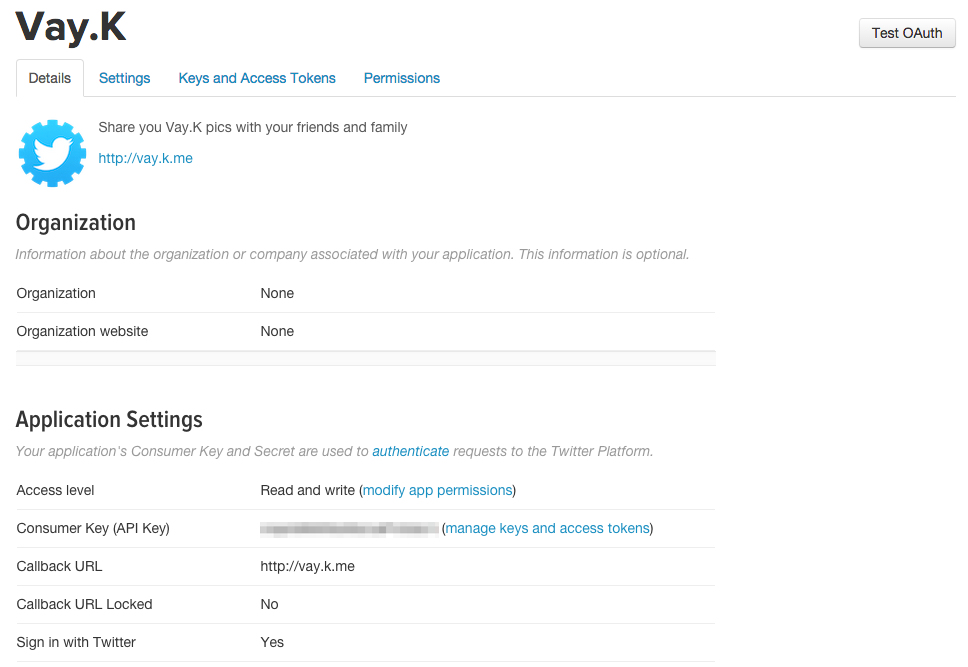Open the http://vay.k.me website link
The image size is (968, 667).
coord(145,158)
